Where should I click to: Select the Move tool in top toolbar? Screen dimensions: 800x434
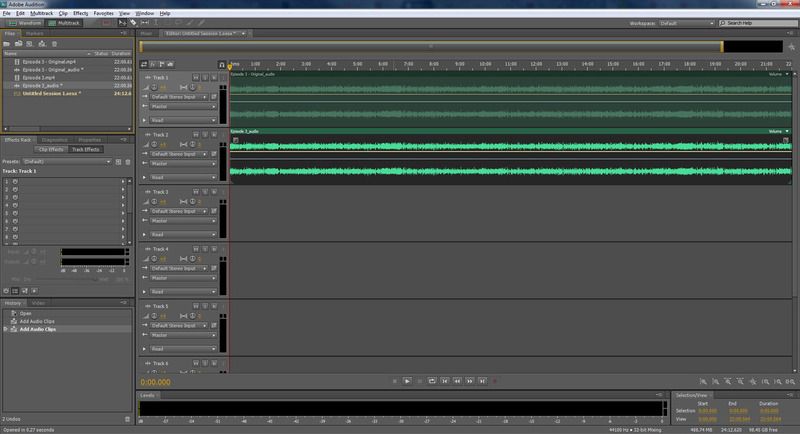(x=122, y=23)
